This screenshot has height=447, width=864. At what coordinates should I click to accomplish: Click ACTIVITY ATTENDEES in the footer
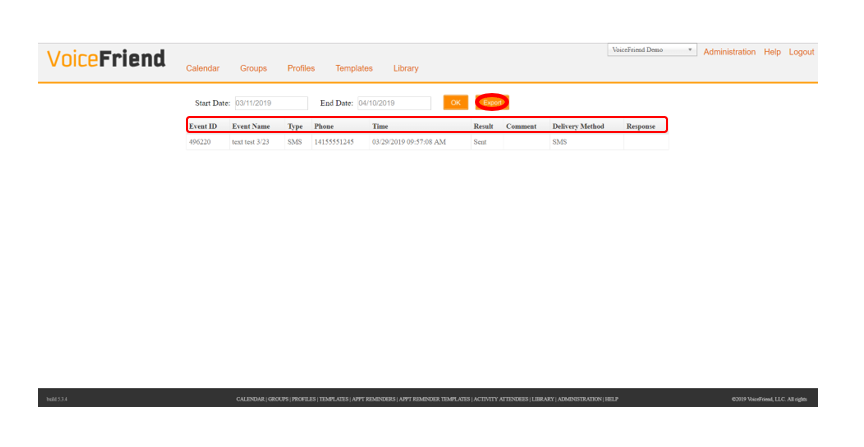pyautogui.click(x=501, y=399)
